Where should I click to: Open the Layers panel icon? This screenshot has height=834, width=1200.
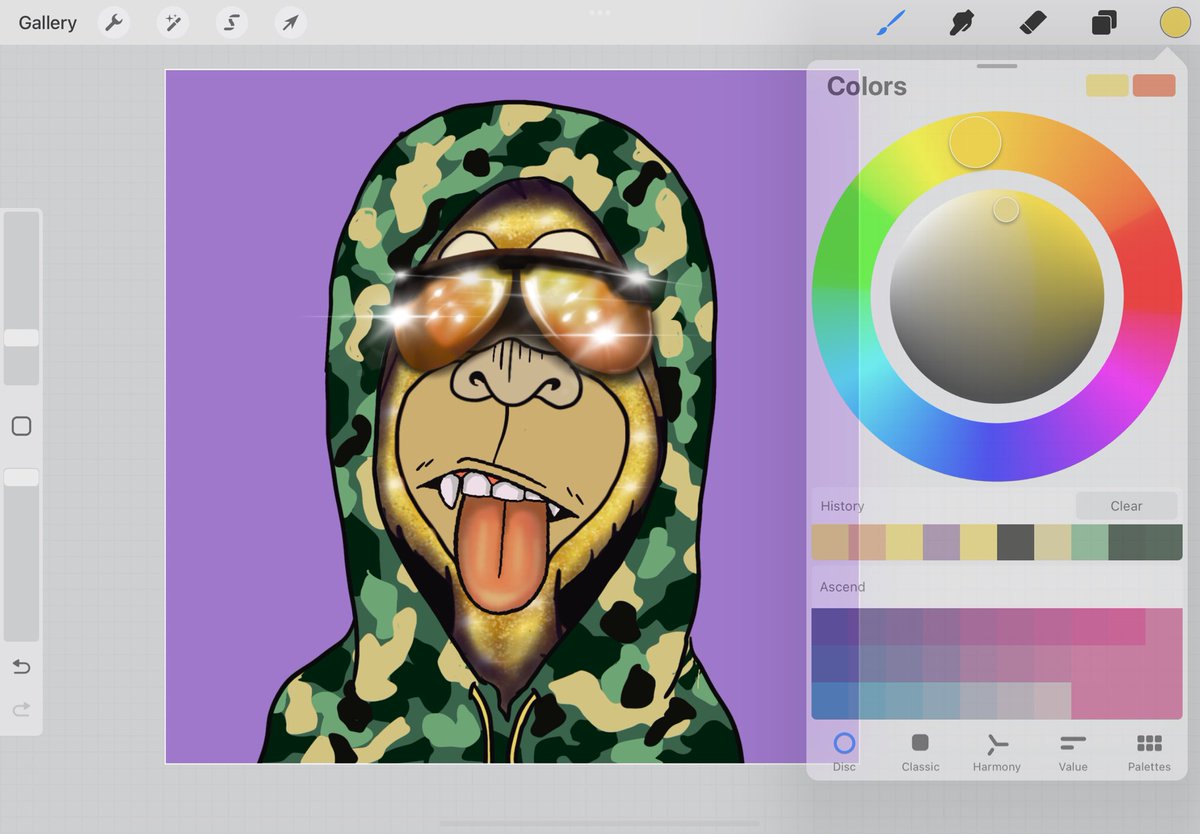tap(1104, 22)
